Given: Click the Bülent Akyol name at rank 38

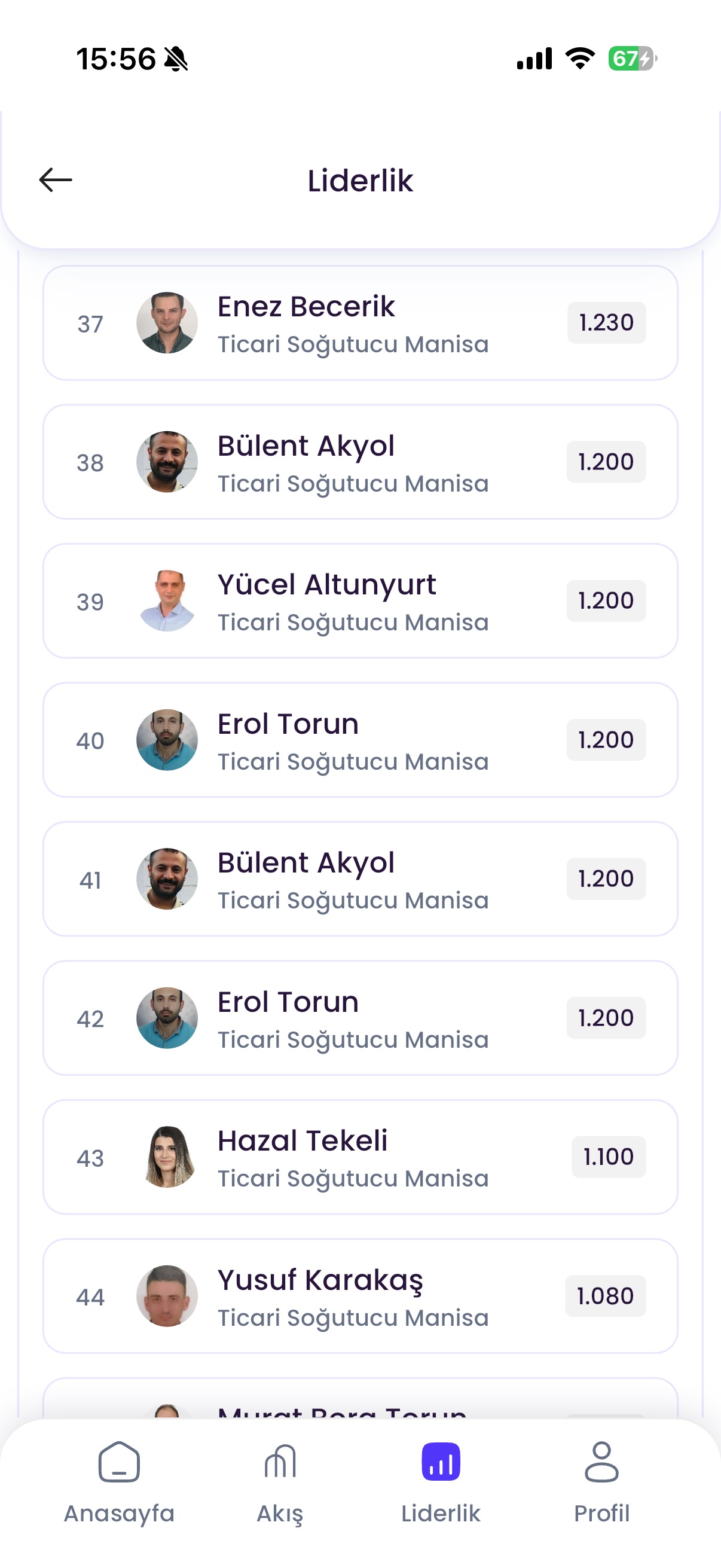Looking at the screenshot, I should point(306,446).
